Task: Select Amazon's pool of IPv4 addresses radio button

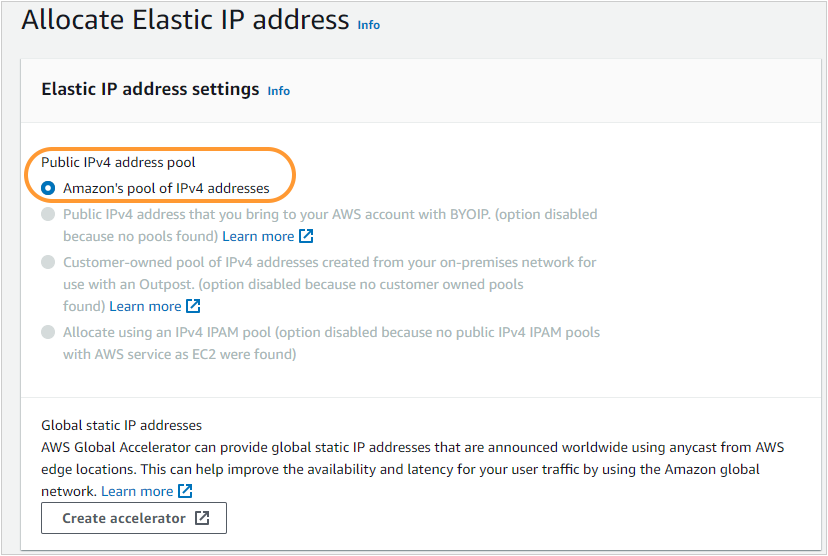Action: 48,188
